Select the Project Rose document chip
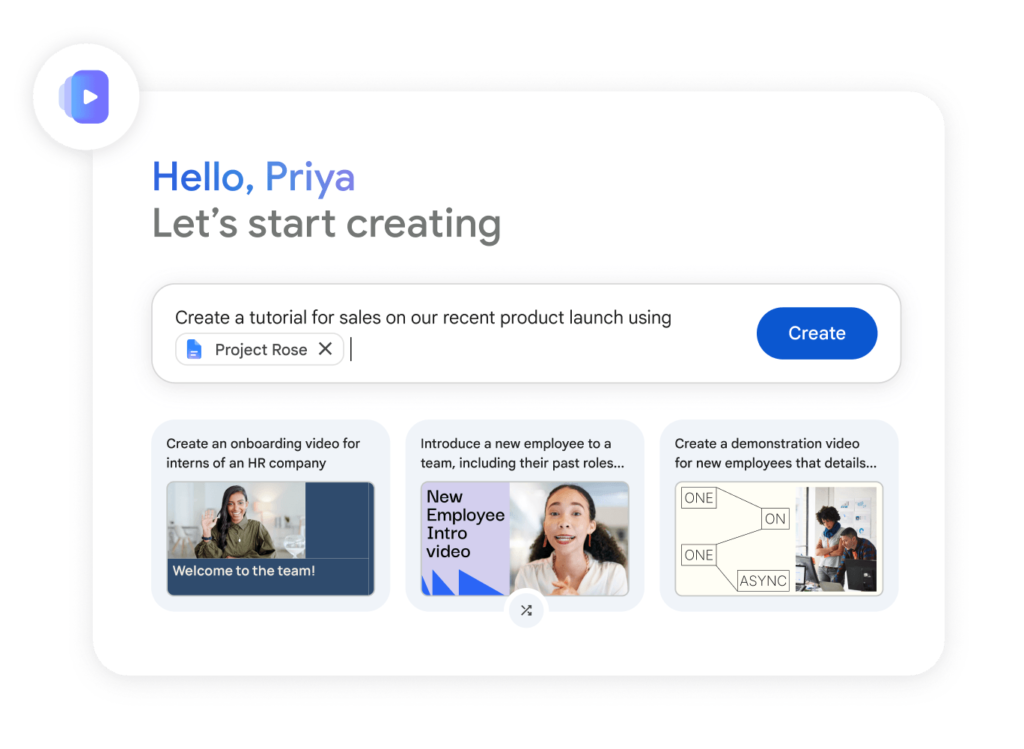Image resolution: width=1024 pixels, height=749 pixels. (x=259, y=349)
